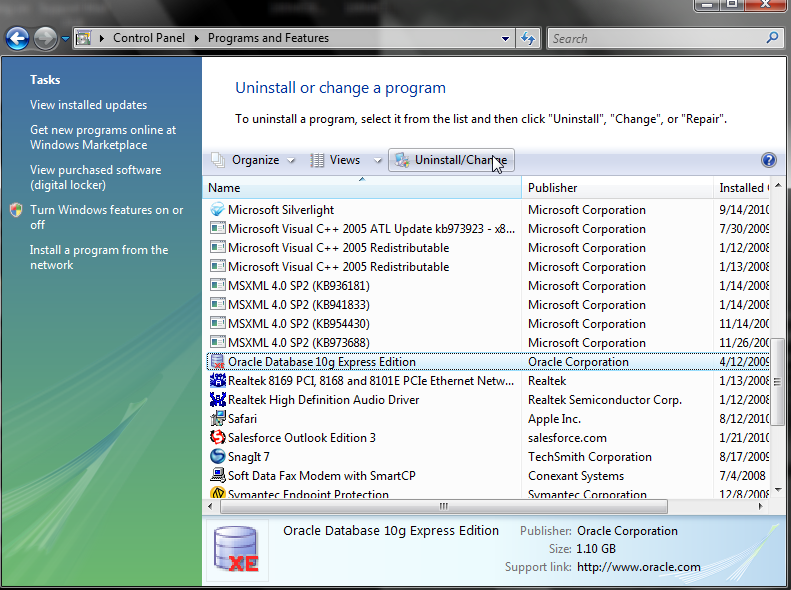Open the address bar history dropdown
This screenshot has height=590, width=791.
coord(506,39)
